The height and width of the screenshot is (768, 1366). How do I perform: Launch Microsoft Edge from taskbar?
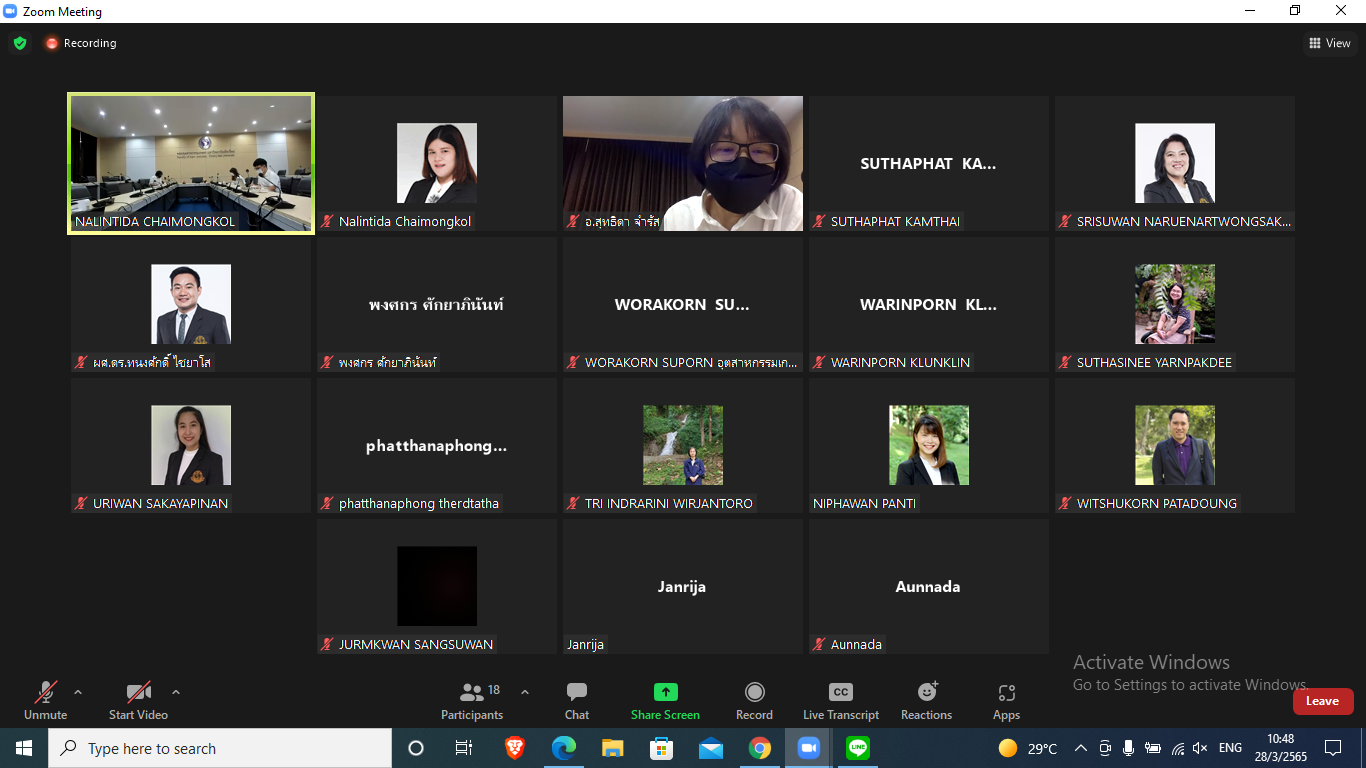[x=564, y=748]
